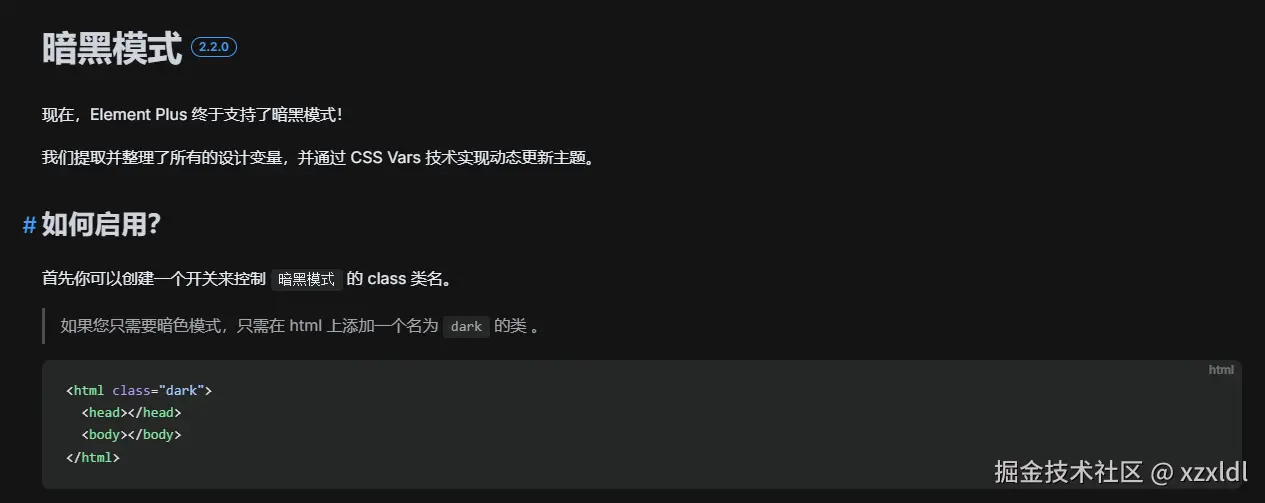This screenshot has height=503, width=1265.
Task: Click the class attribute in the code block
Action: point(131,390)
